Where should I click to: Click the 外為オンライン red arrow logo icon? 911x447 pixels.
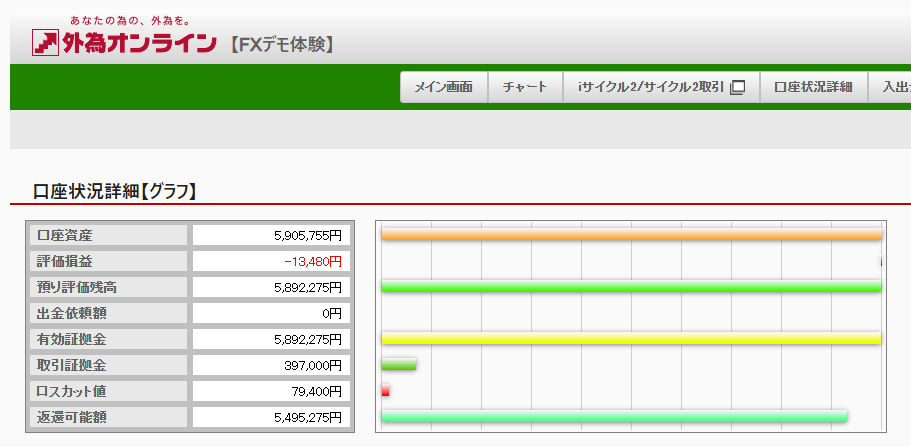pyautogui.click(x=45, y=43)
